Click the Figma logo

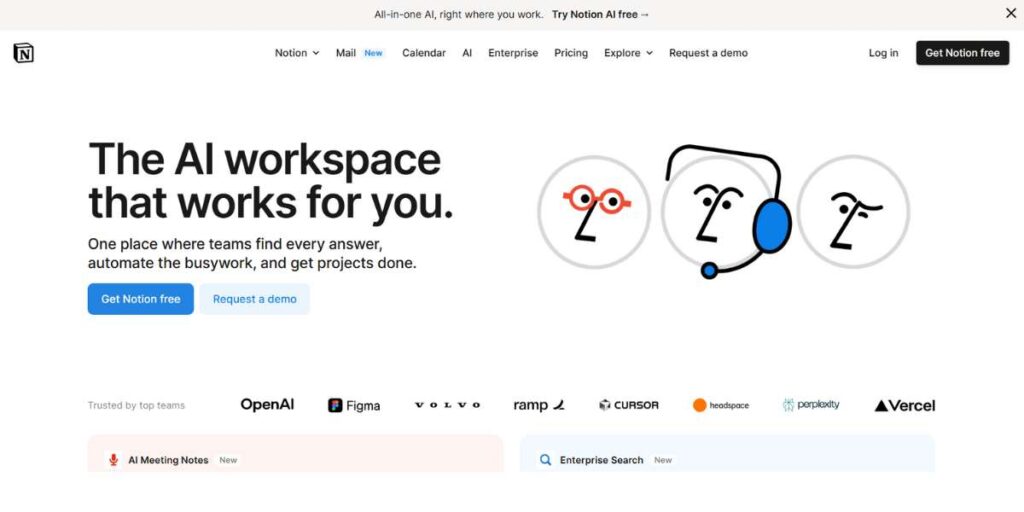coord(354,405)
